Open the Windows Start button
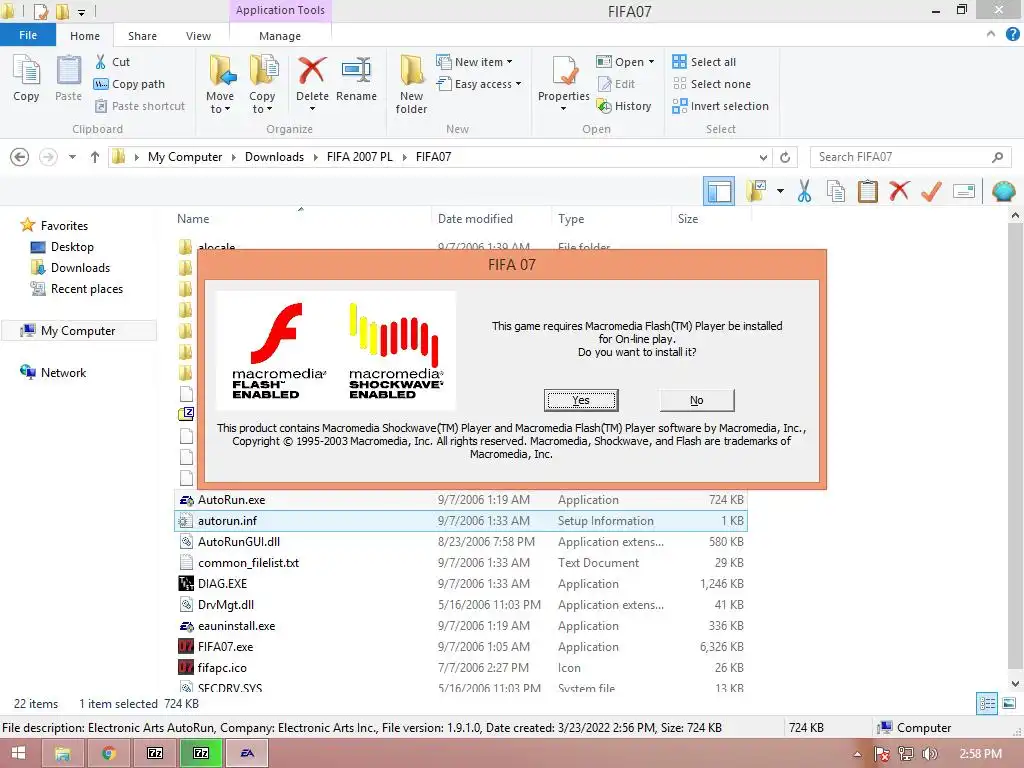The height and width of the screenshot is (768, 1024). click(18, 754)
